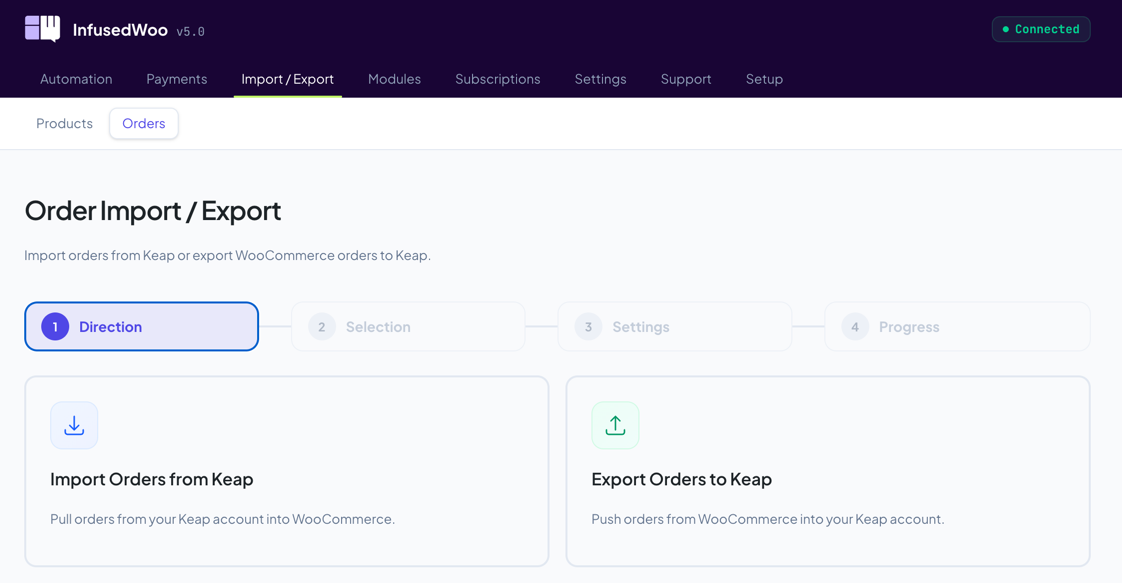Open the Automation menu item
This screenshot has width=1122, height=583.
[76, 79]
